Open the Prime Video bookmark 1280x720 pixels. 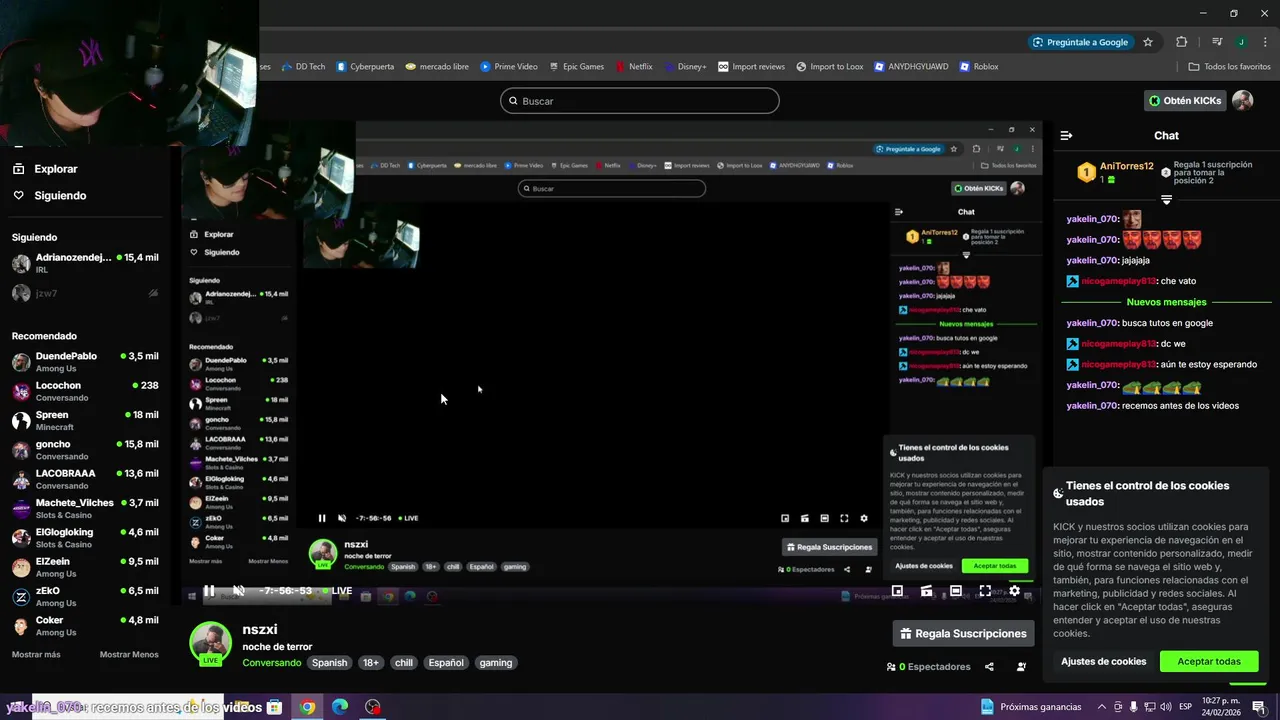point(508,67)
